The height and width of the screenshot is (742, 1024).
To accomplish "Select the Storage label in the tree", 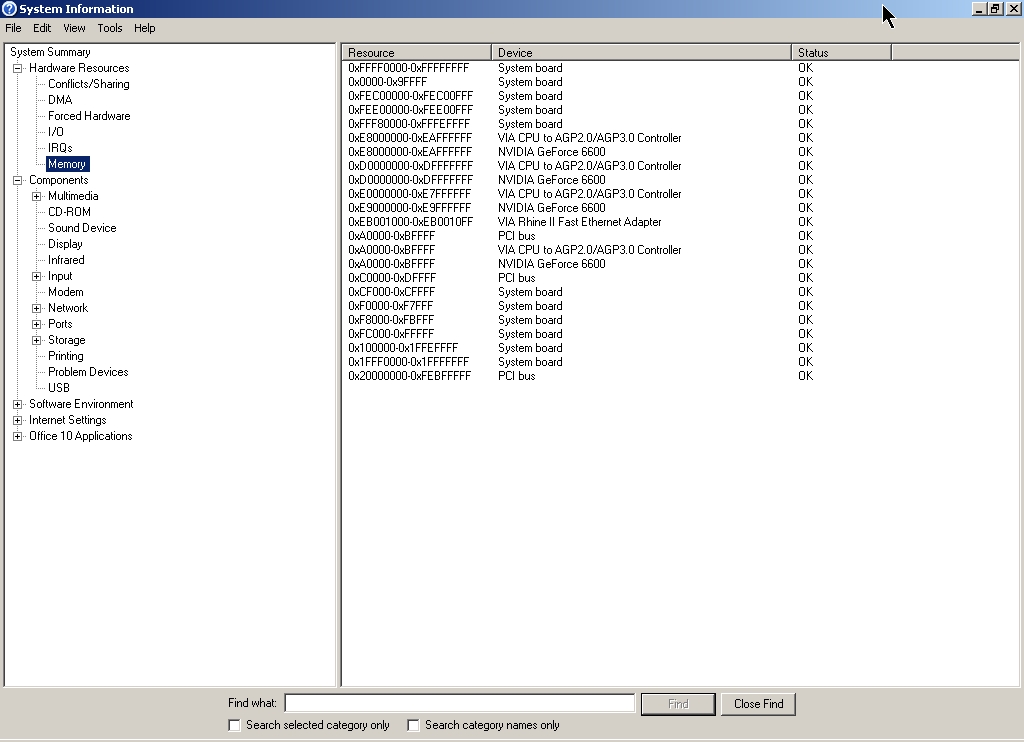I will tap(67, 340).
